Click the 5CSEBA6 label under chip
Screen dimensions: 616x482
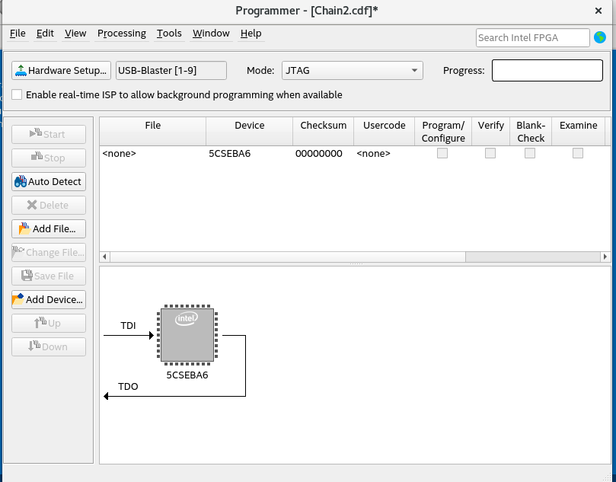(x=187, y=375)
